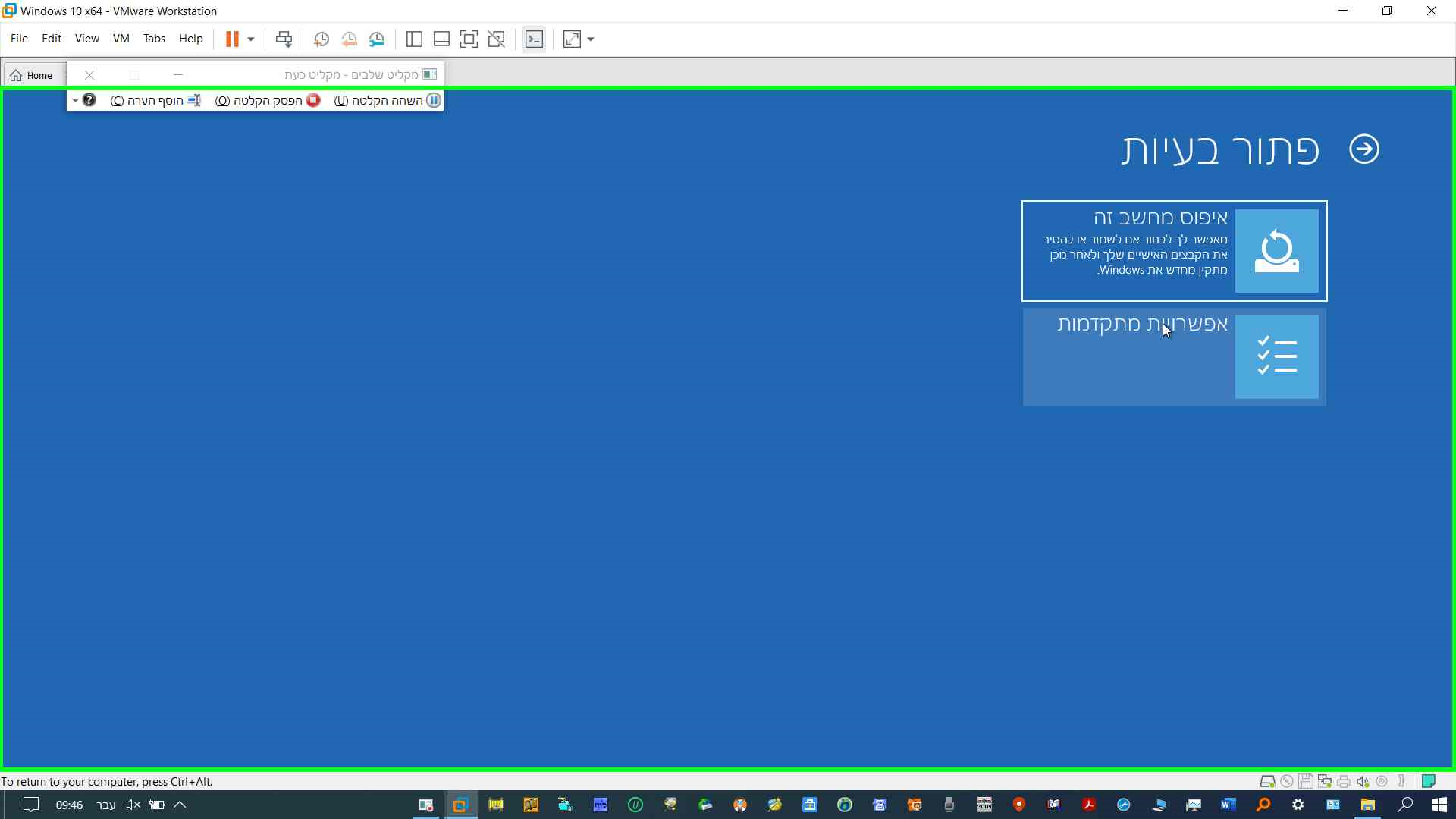The height and width of the screenshot is (819, 1456).
Task: Click the take snapshot icon
Action: point(322,39)
